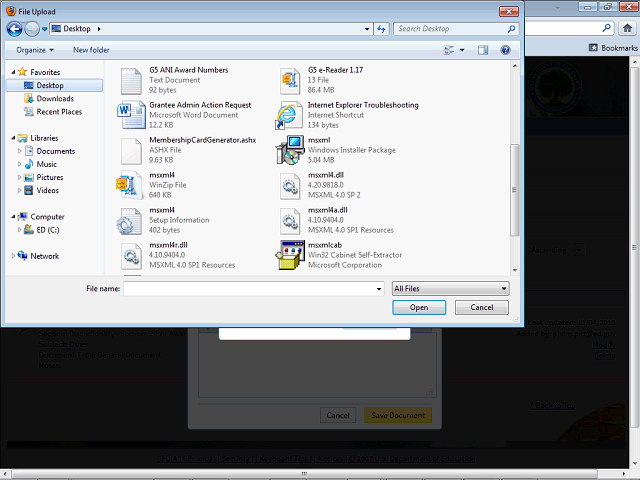
Task: Select the Pictures library
Action: click(49, 177)
